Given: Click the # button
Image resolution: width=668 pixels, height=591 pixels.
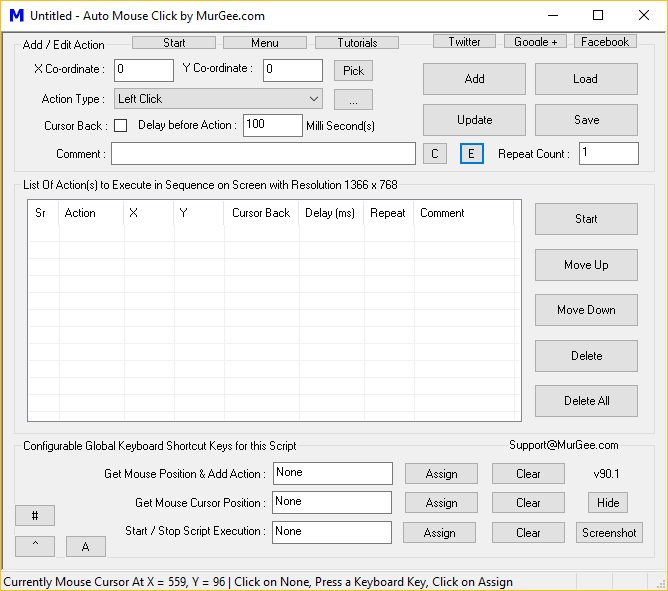Looking at the screenshot, I should 35,516.
